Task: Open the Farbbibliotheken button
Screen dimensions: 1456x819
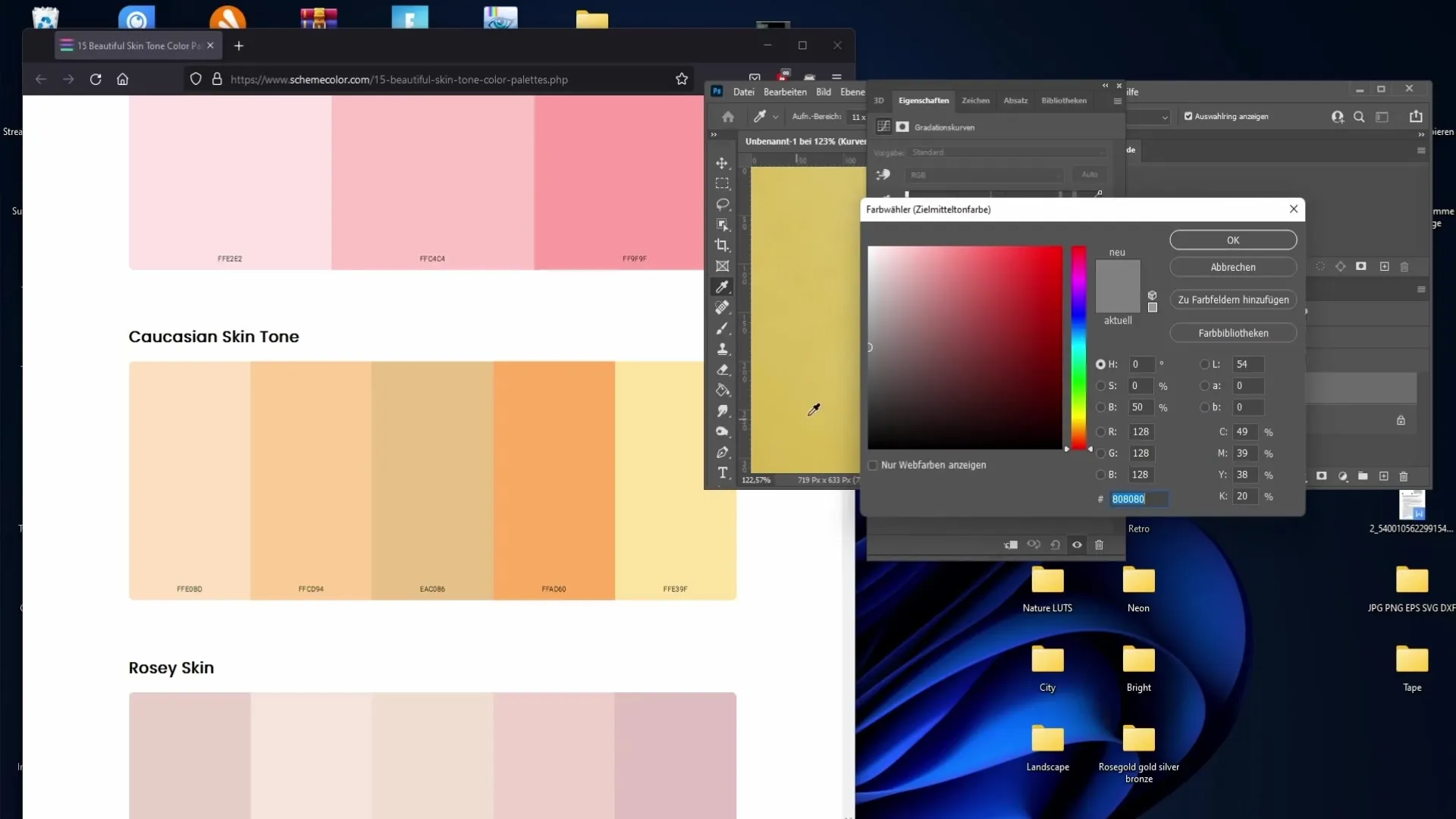Action: [1233, 333]
